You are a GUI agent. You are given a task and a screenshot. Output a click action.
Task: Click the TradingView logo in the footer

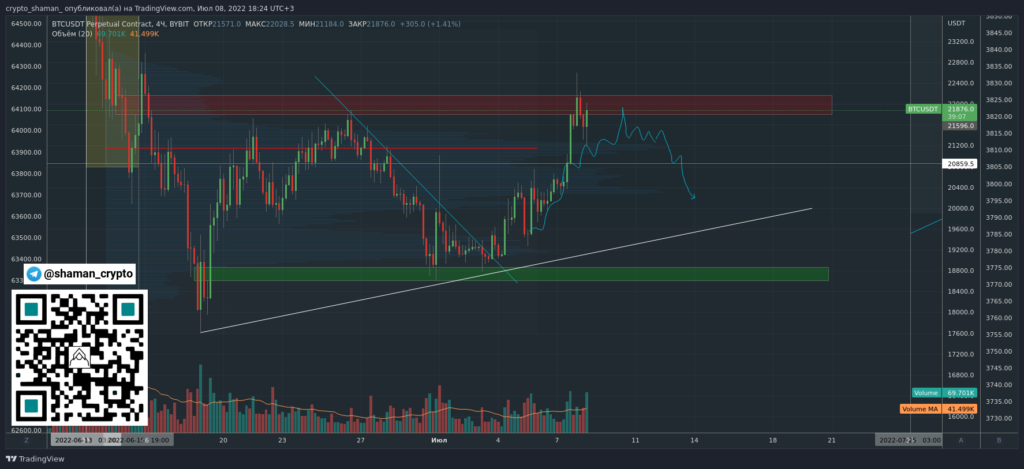(x=35, y=459)
